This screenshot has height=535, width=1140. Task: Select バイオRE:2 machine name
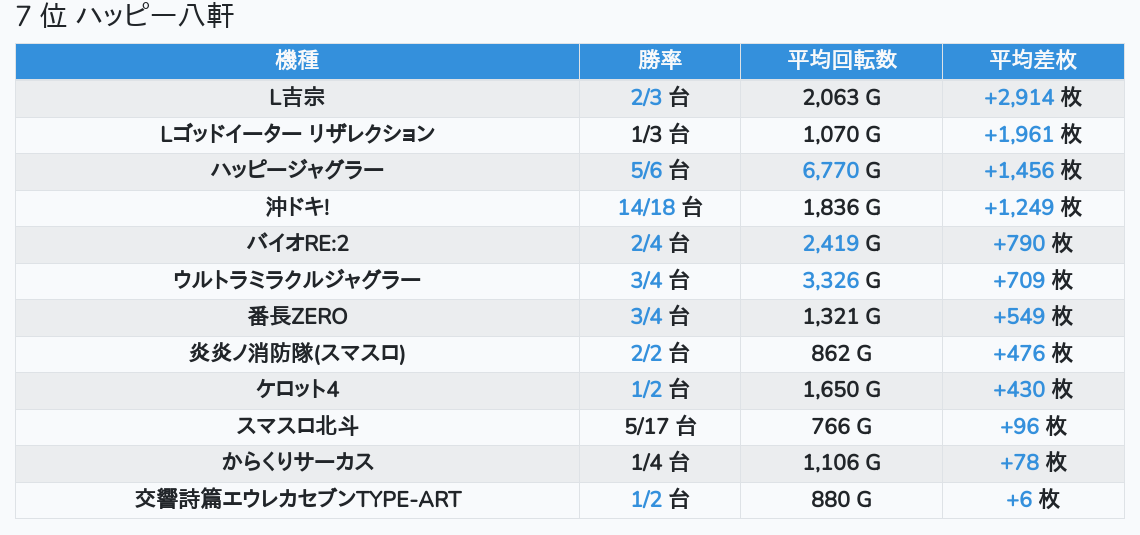297,244
